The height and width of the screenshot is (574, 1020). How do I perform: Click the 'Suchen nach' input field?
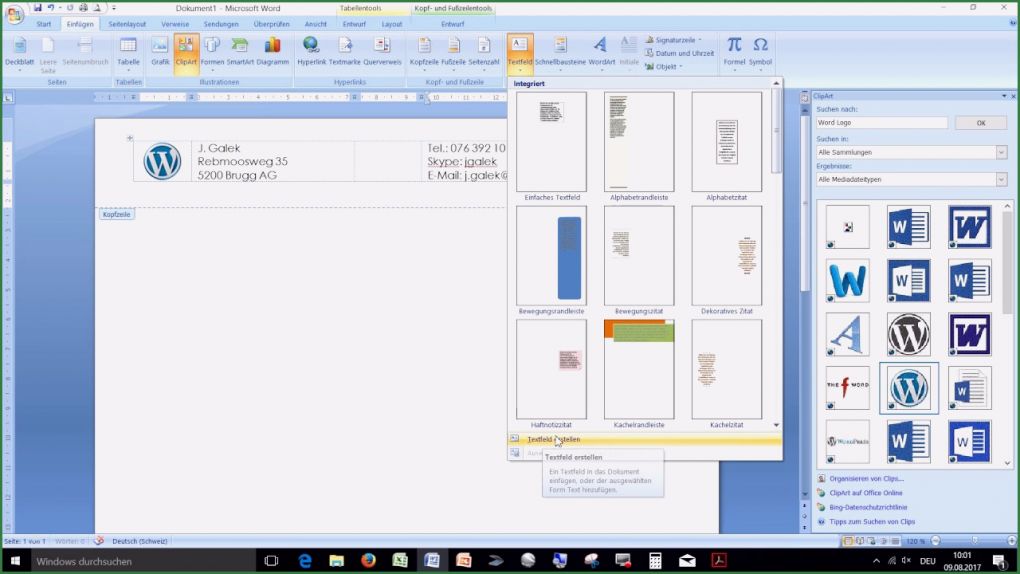[881, 123]
